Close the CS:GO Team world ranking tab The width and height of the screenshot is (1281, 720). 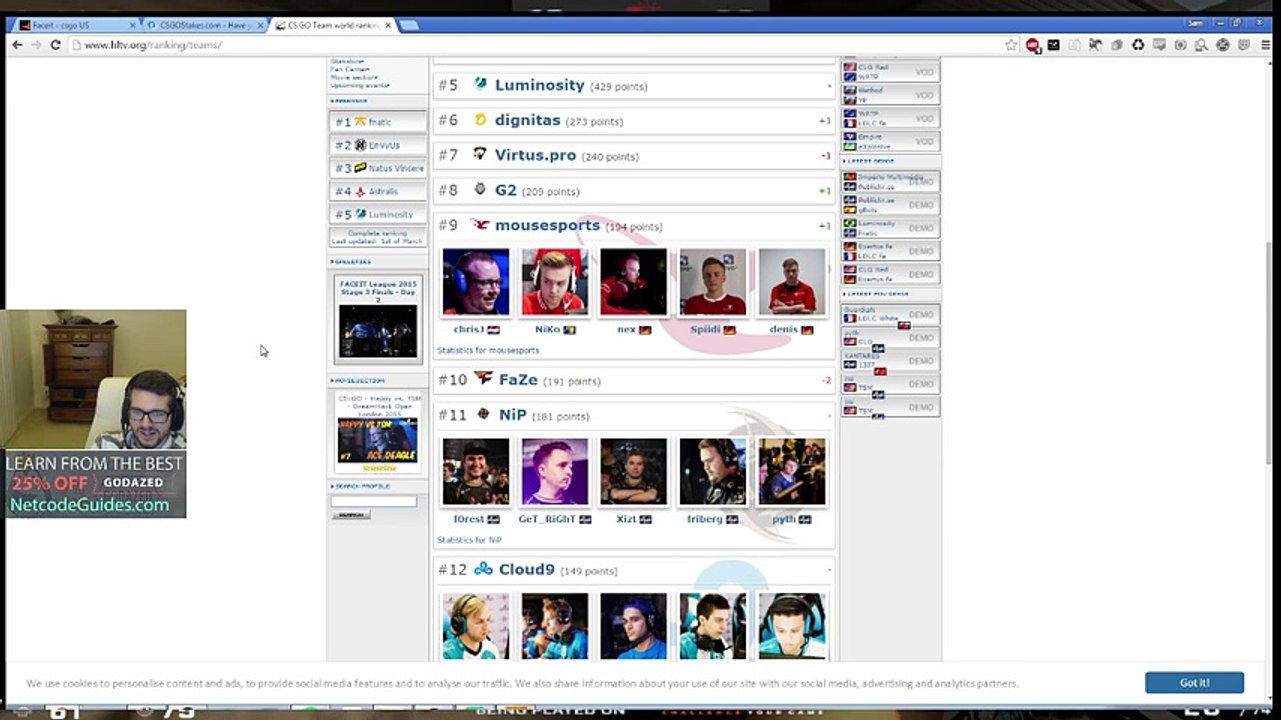[388, 25]
